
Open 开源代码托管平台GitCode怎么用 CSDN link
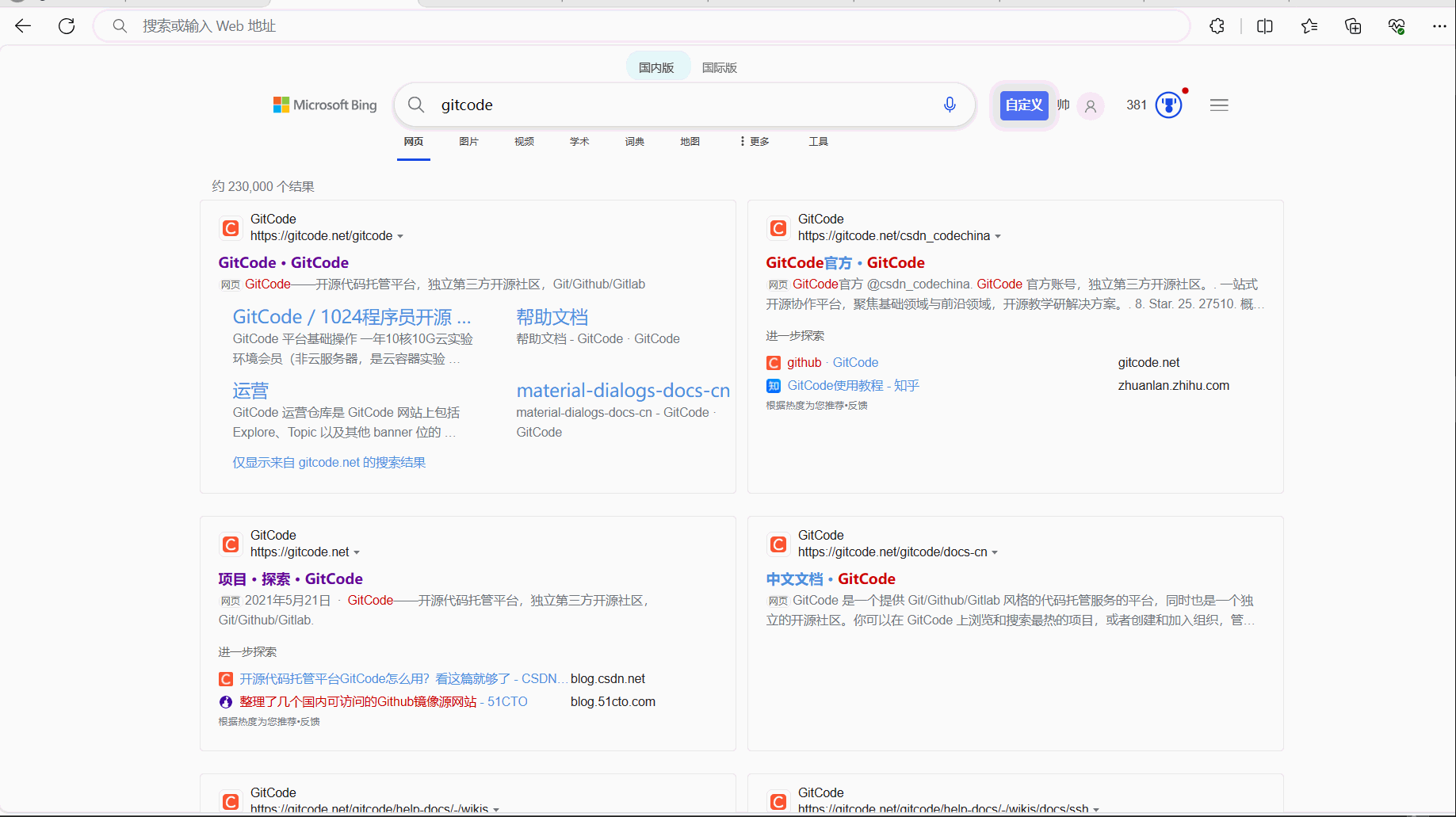[x=403, y=678]
